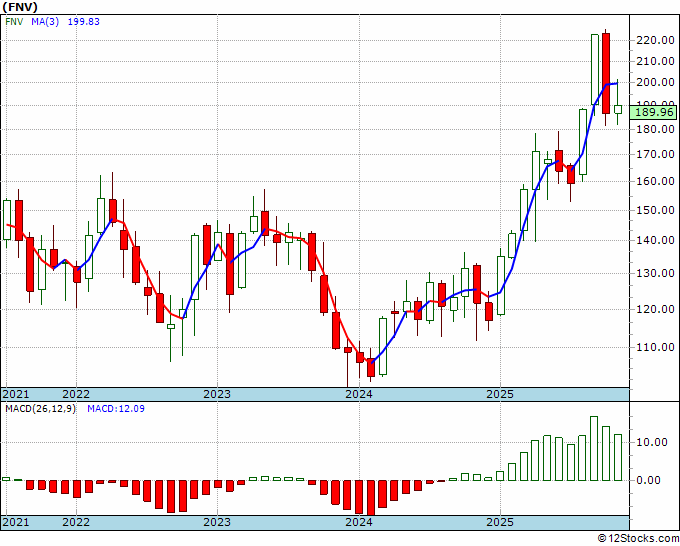This screenshot has width=680, height=546.
Task: Click 2023 on the price chart timeline
Action: coord(217,394)
